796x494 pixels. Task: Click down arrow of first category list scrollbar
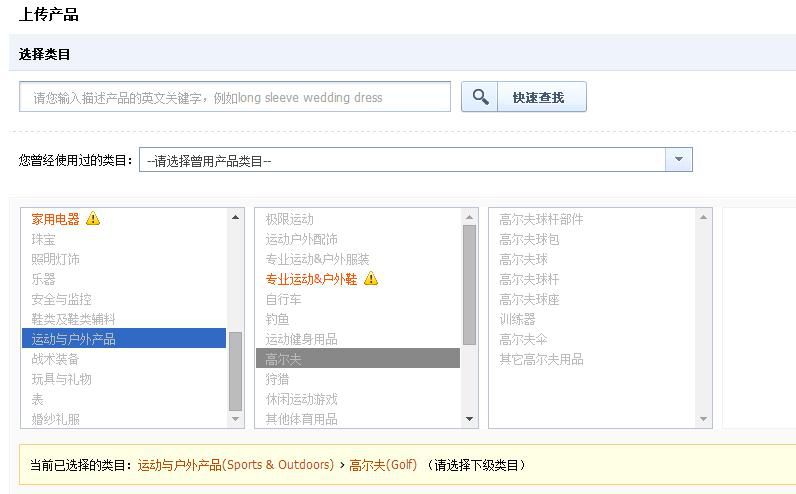235,419
